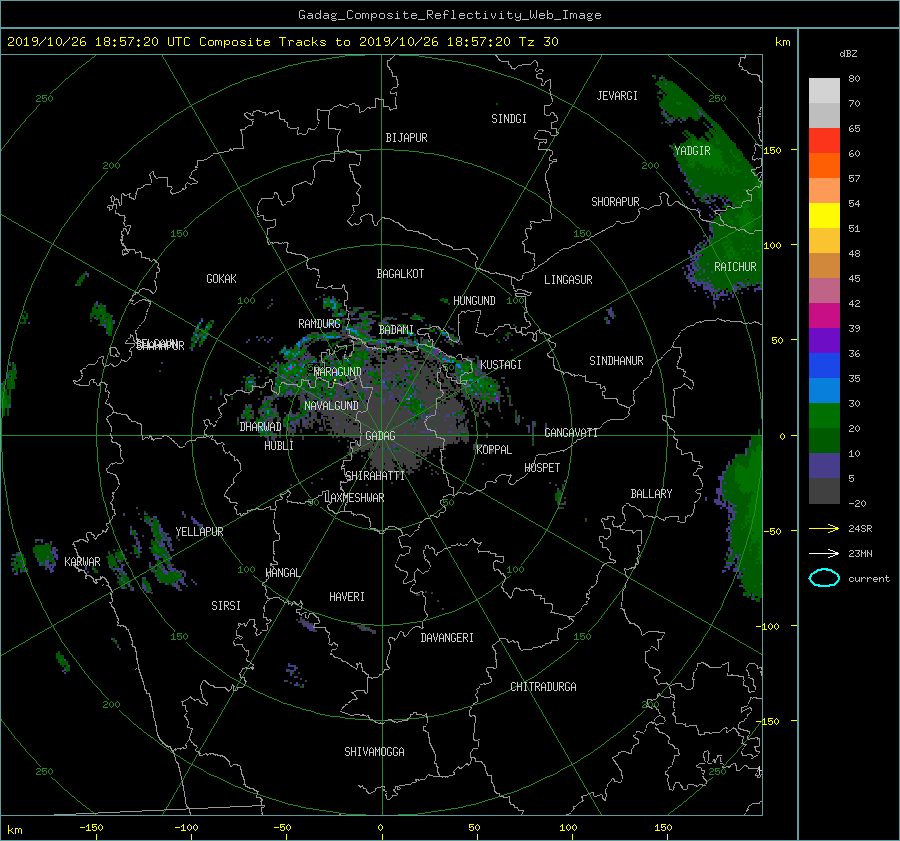Screen dimensions: 900x841
Task: Click the cyan ellipse 'current' legend icon
Action: point(824,578)
